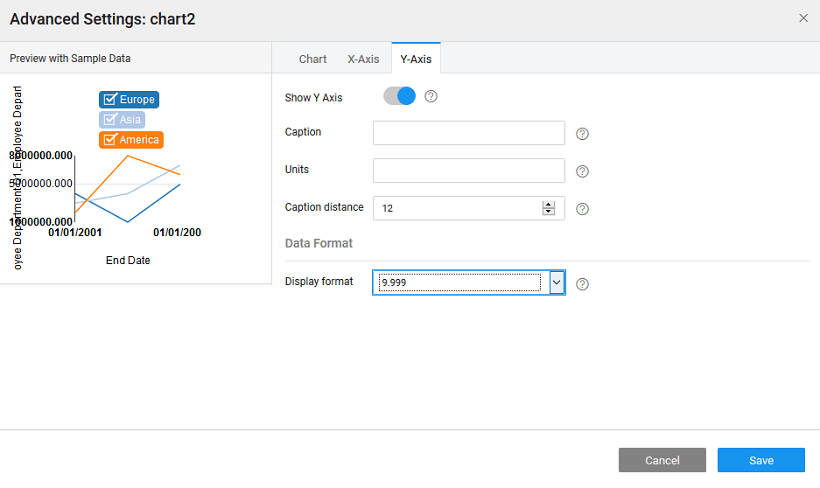Switch to the Chart tab
The width and height of the screenshot is (820, 488).
coord(312,59)
